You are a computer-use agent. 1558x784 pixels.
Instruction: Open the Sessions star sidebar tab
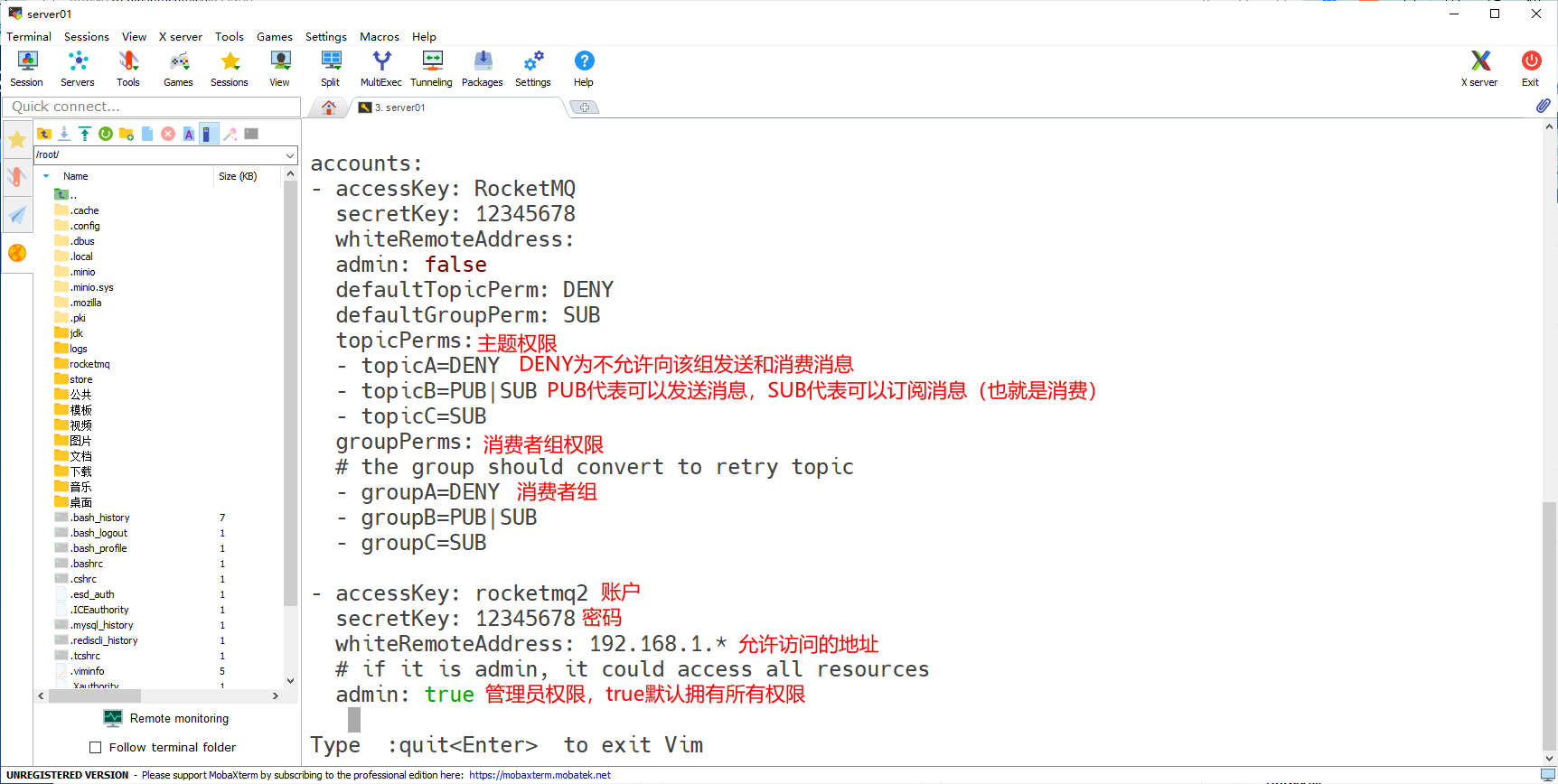coord(17,139)
